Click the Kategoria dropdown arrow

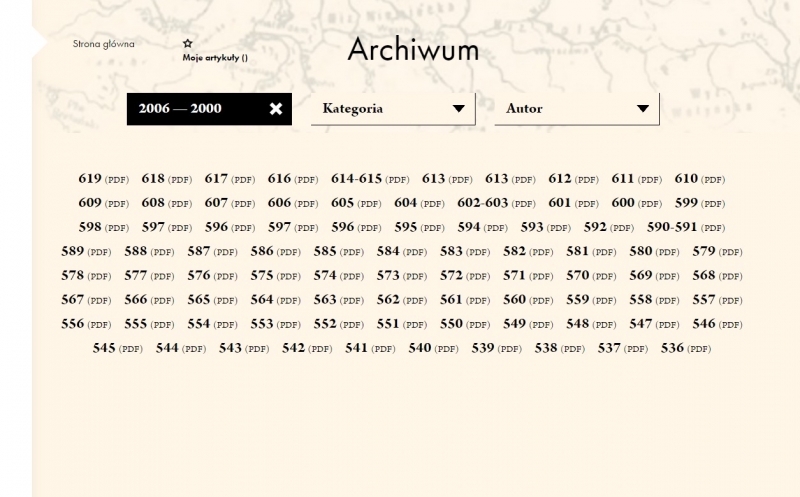459,109
